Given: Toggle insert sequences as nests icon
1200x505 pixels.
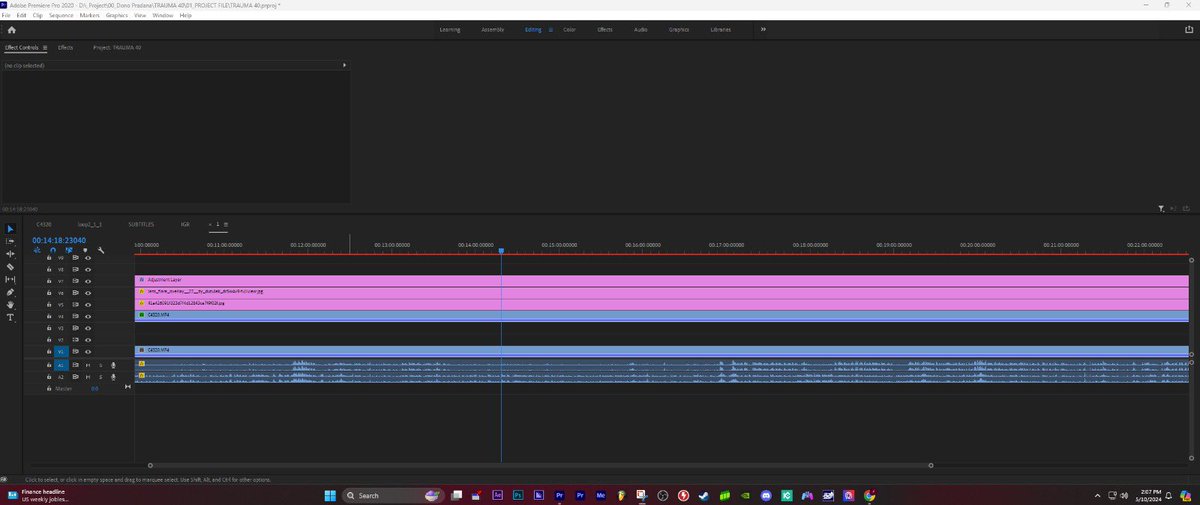Looking at the screenshot, I should 37,251.
